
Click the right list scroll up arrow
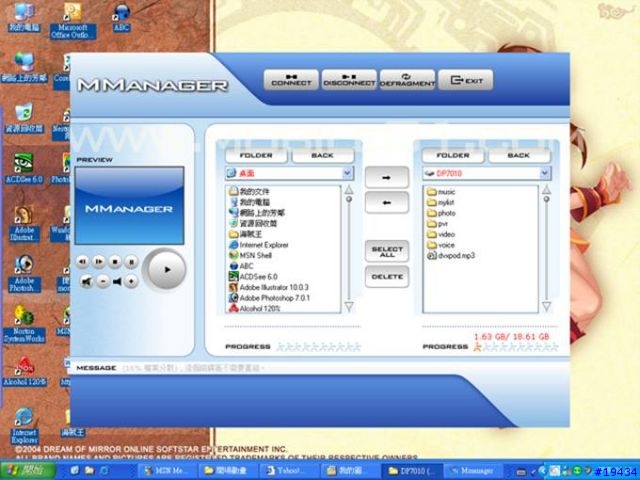[547, 190]
